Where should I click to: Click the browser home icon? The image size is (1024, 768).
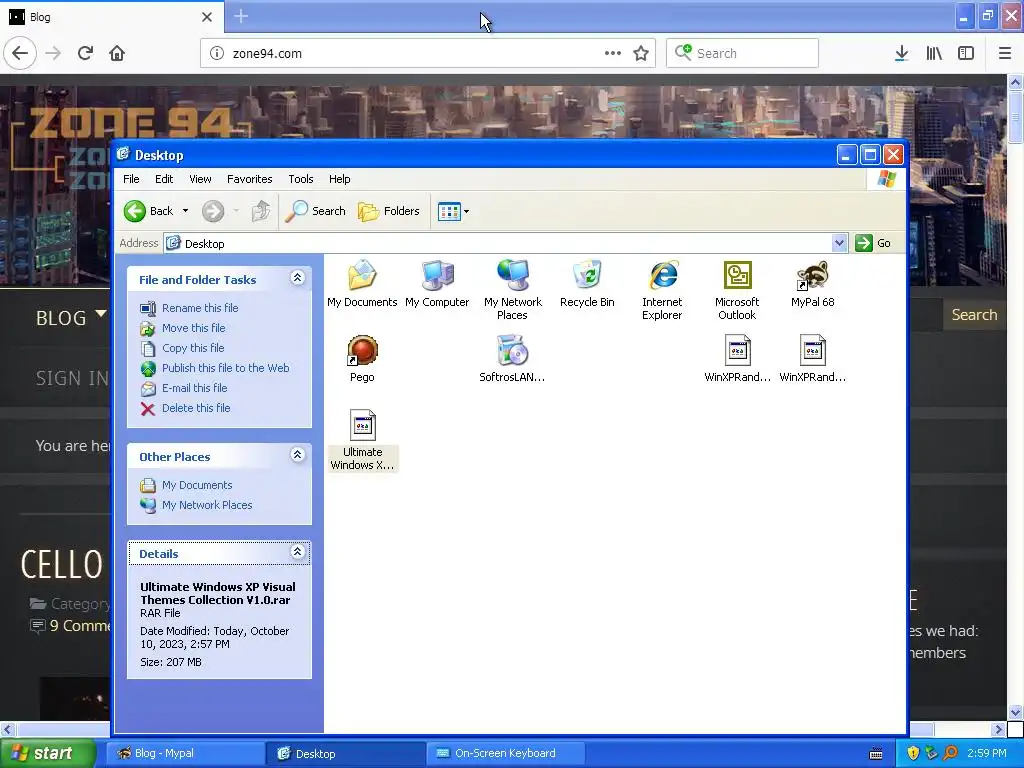(x=117, y=53)
